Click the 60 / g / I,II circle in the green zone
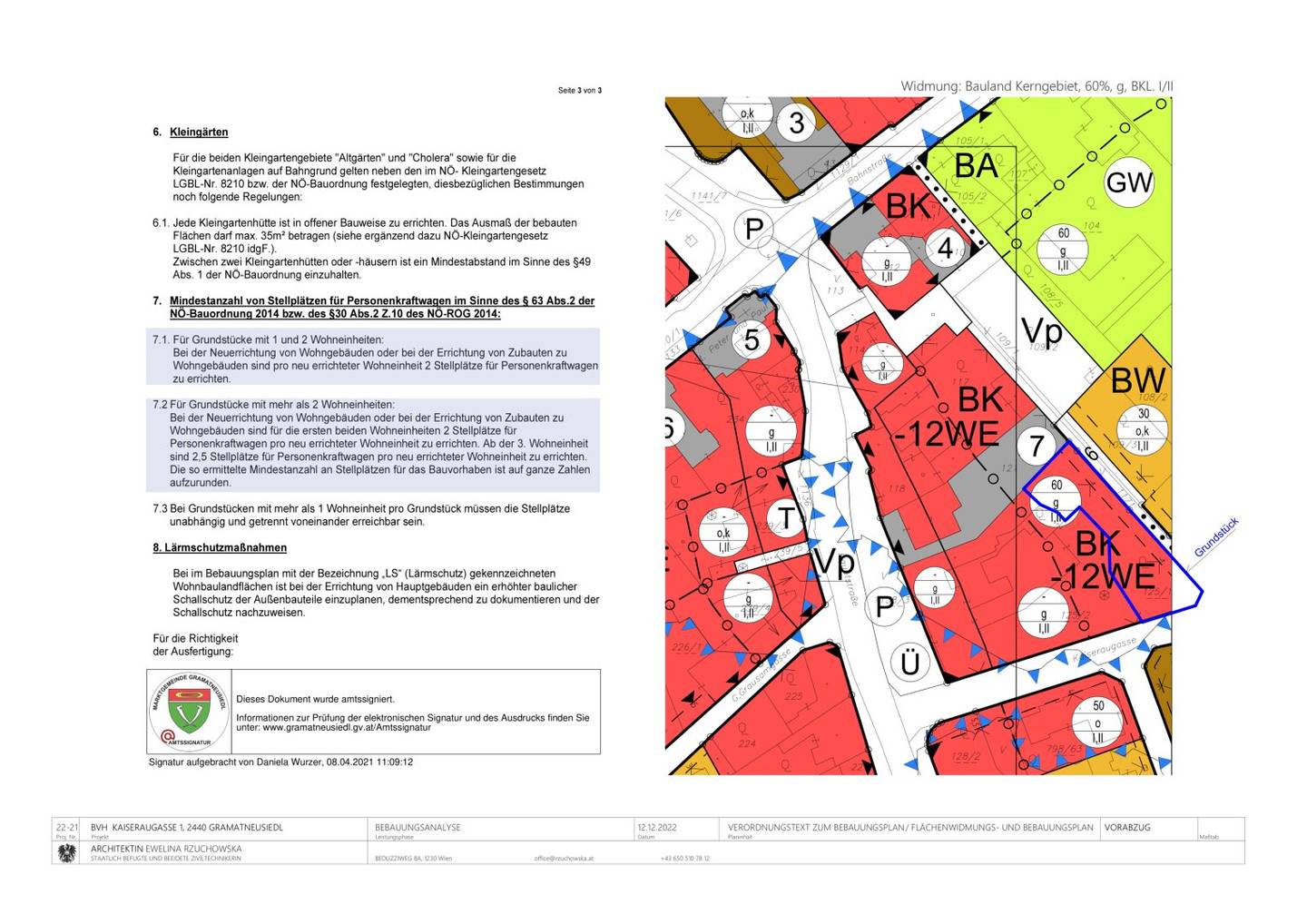This screenshot has width=1307, height=924. pos(1063,249)
